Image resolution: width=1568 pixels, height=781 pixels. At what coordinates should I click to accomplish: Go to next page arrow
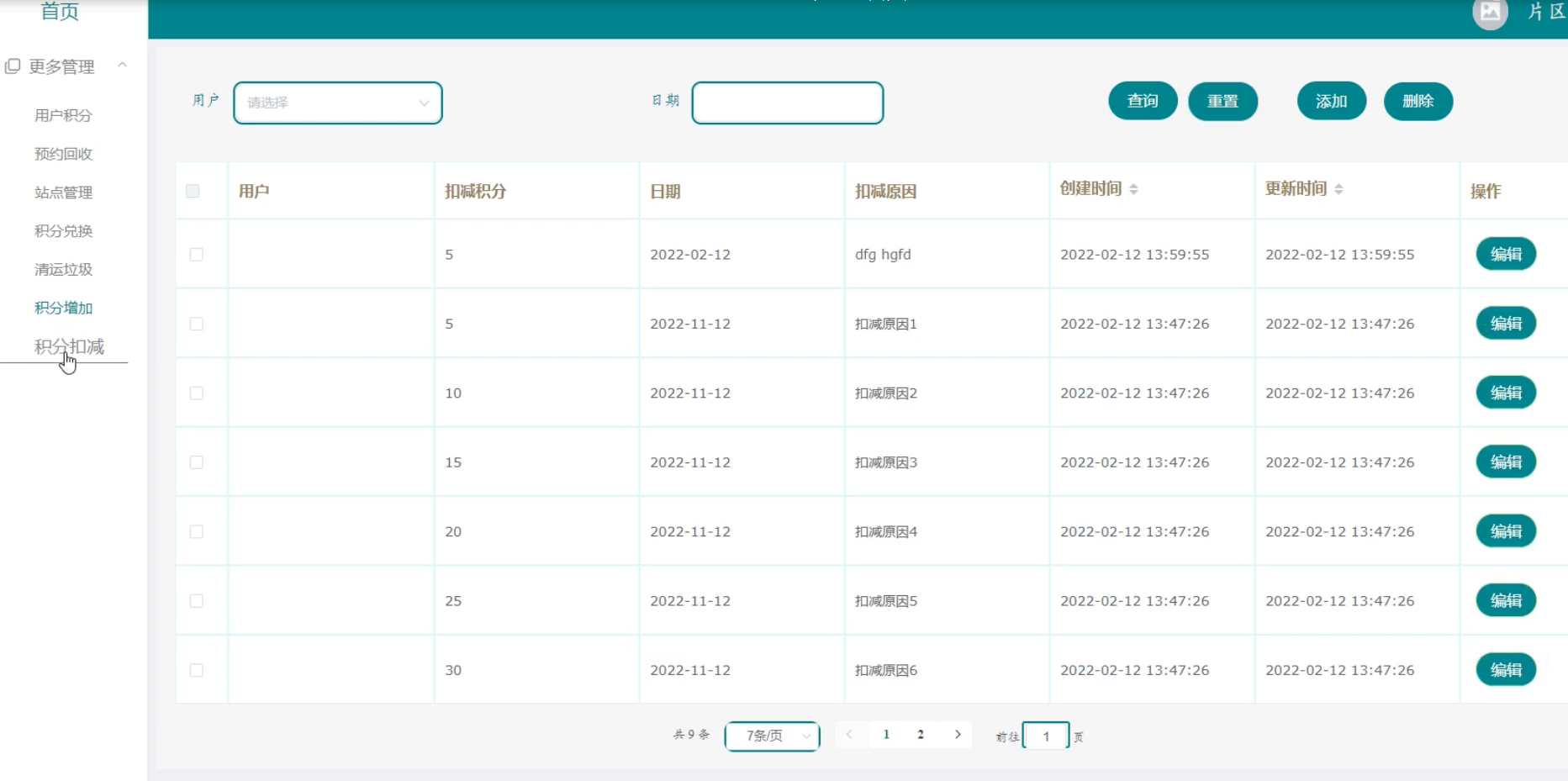(957, 735)
